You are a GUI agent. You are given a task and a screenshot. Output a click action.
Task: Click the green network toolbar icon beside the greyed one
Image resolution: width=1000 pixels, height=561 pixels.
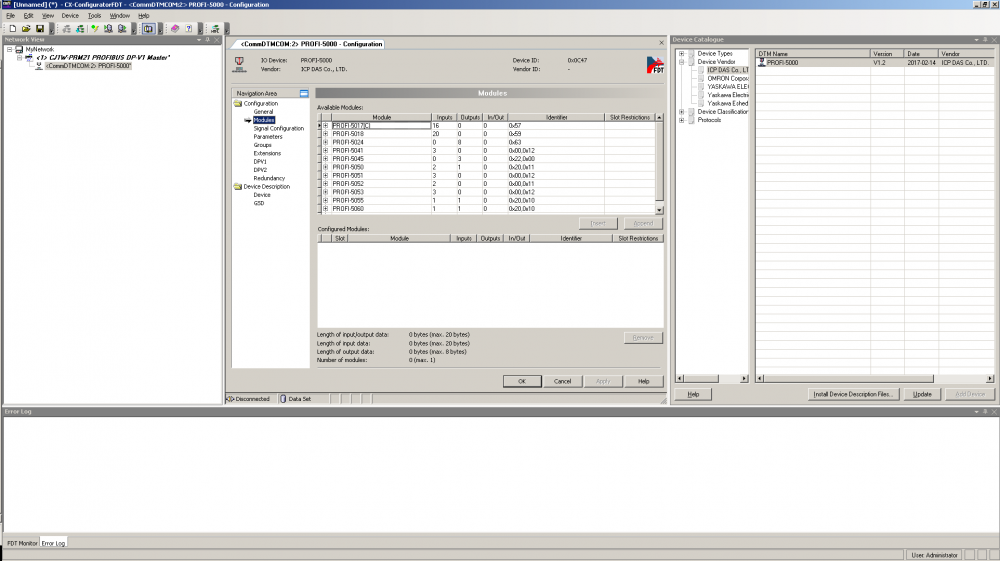point(80,29)
